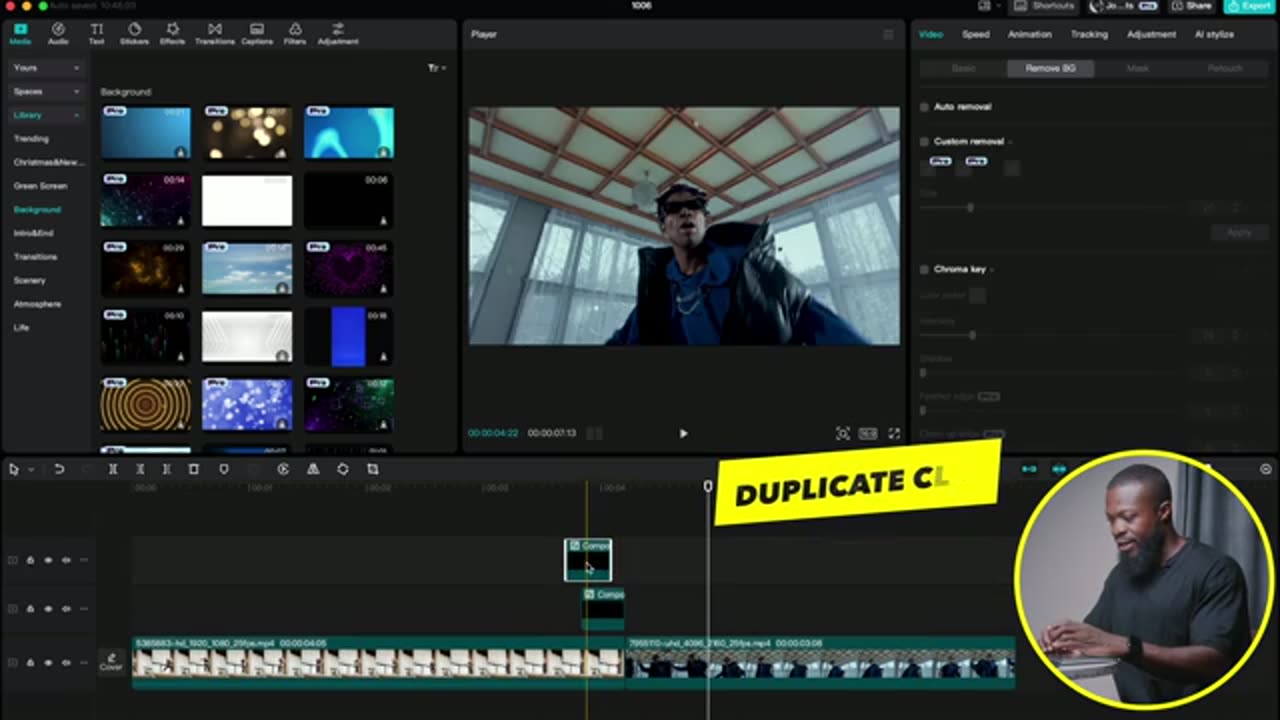Play the video in the player
1280x720 pixels.
(x=683, y=433)
